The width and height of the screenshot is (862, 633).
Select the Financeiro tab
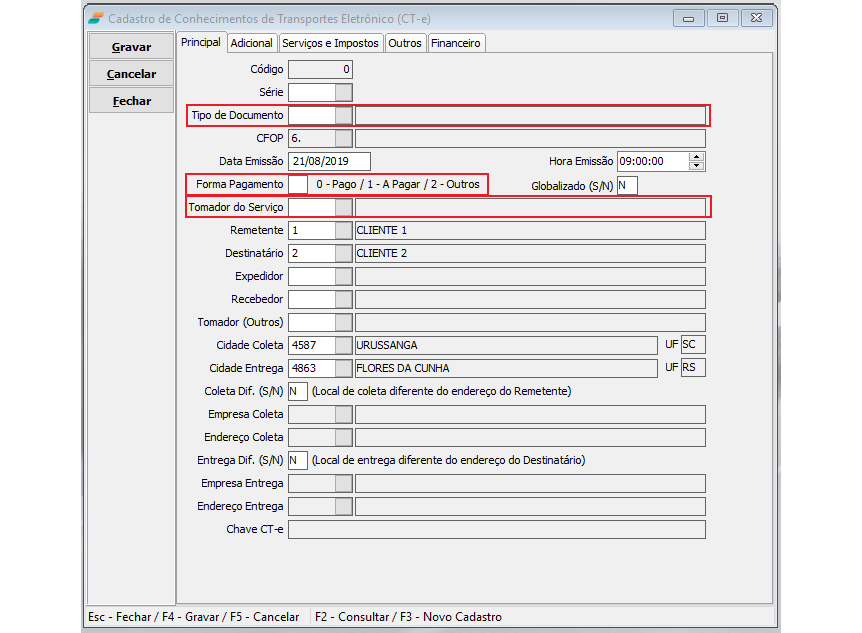coord(456,43)
